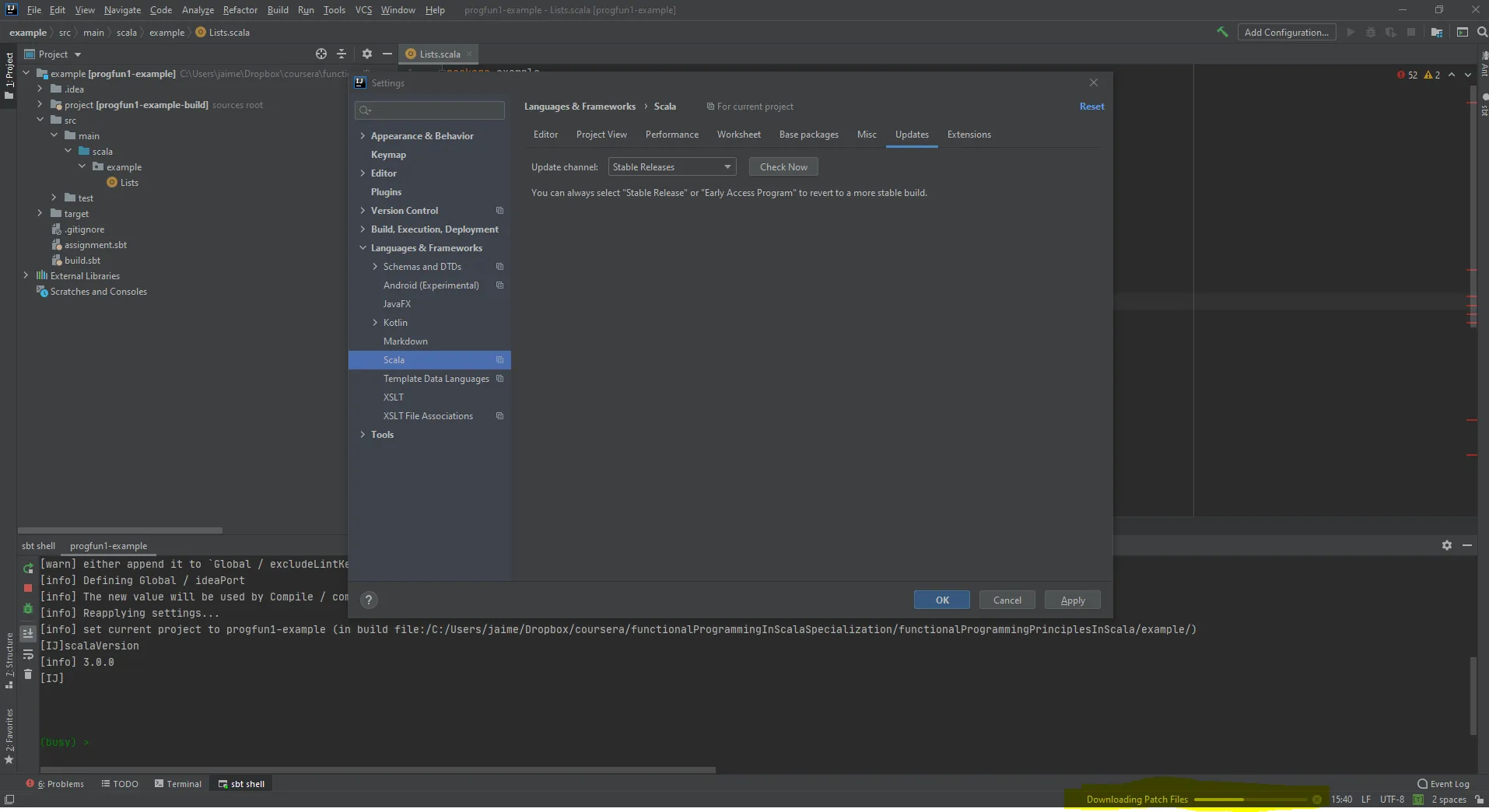
Task: Clear the sbt shell output with the trash icon
Action: pos(28,674)
